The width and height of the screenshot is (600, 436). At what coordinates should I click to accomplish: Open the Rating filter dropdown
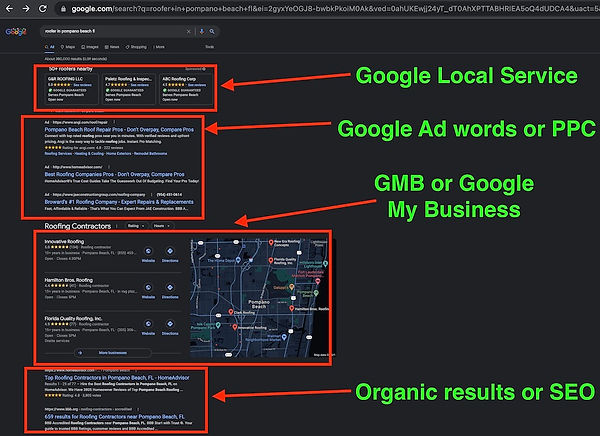click(136, 226)
